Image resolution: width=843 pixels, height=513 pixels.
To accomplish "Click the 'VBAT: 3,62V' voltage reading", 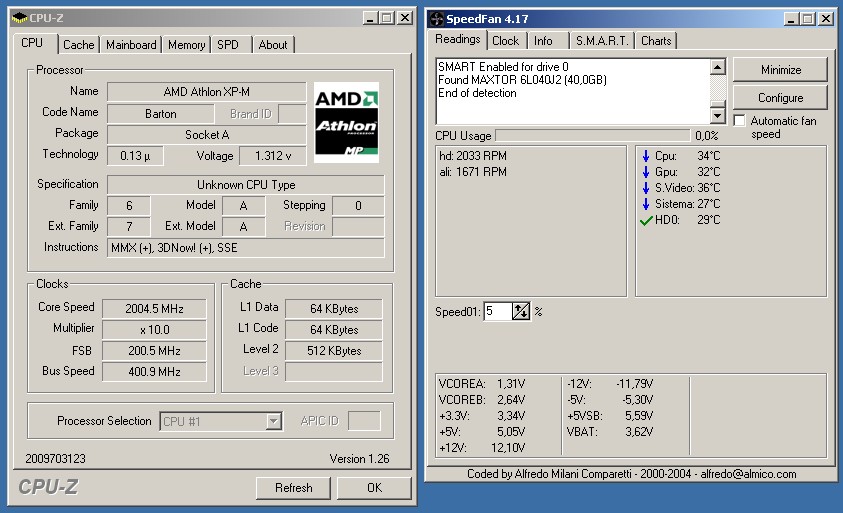I will 610,432.
